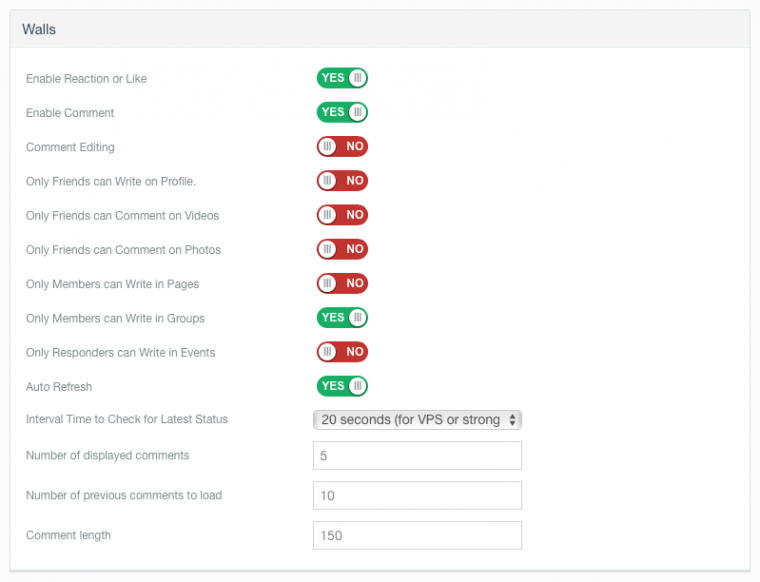Click the Walls panel header
The height and width of the screenshot is (582, 760).
(380, 30)
